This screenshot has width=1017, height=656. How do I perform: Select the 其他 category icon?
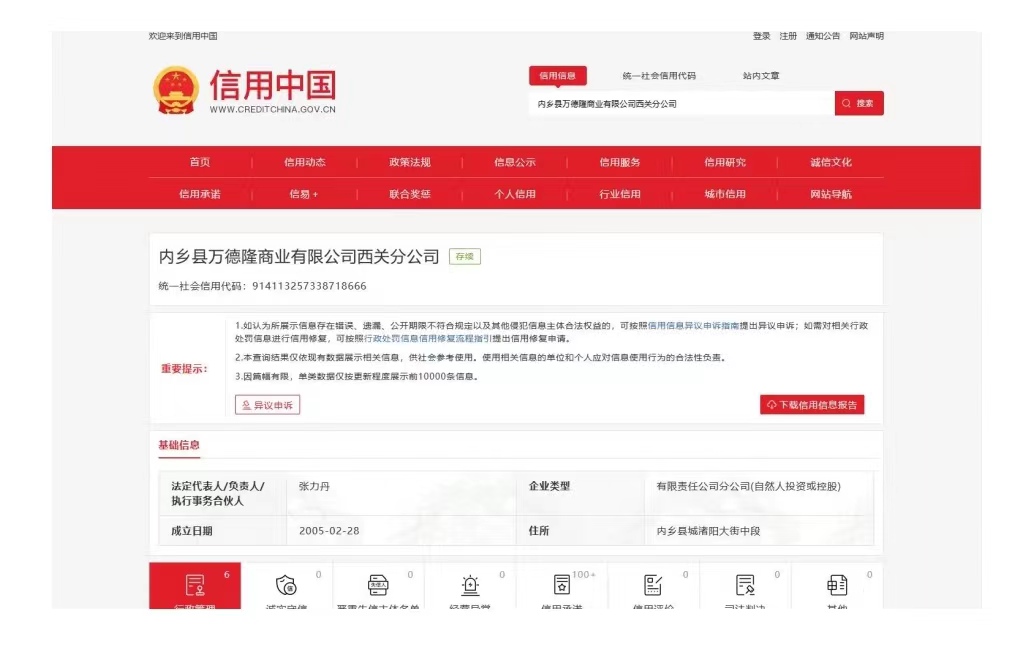tap(837, 584)
